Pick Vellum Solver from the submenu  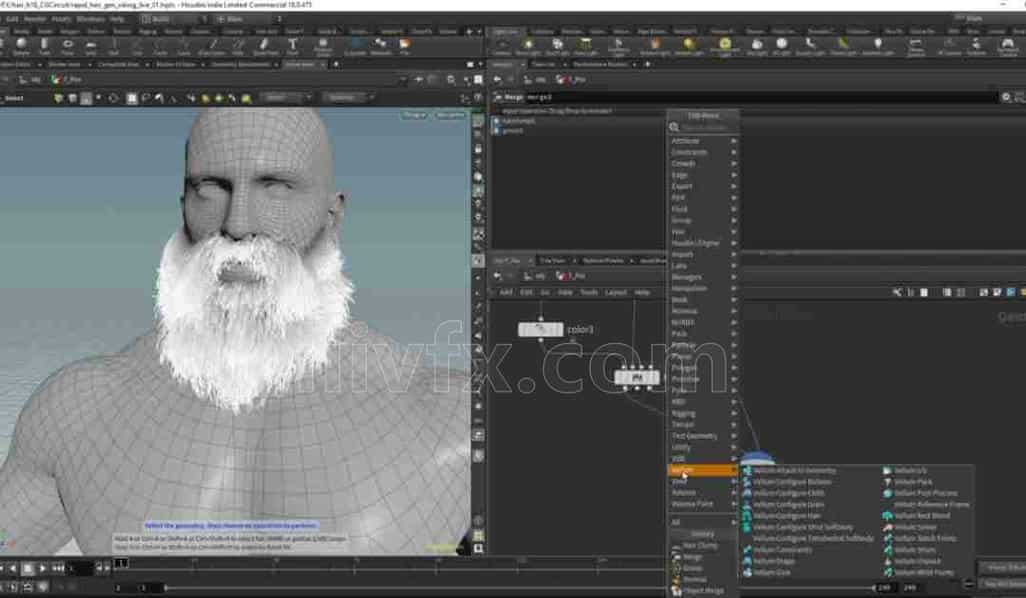tap(915, 527)
